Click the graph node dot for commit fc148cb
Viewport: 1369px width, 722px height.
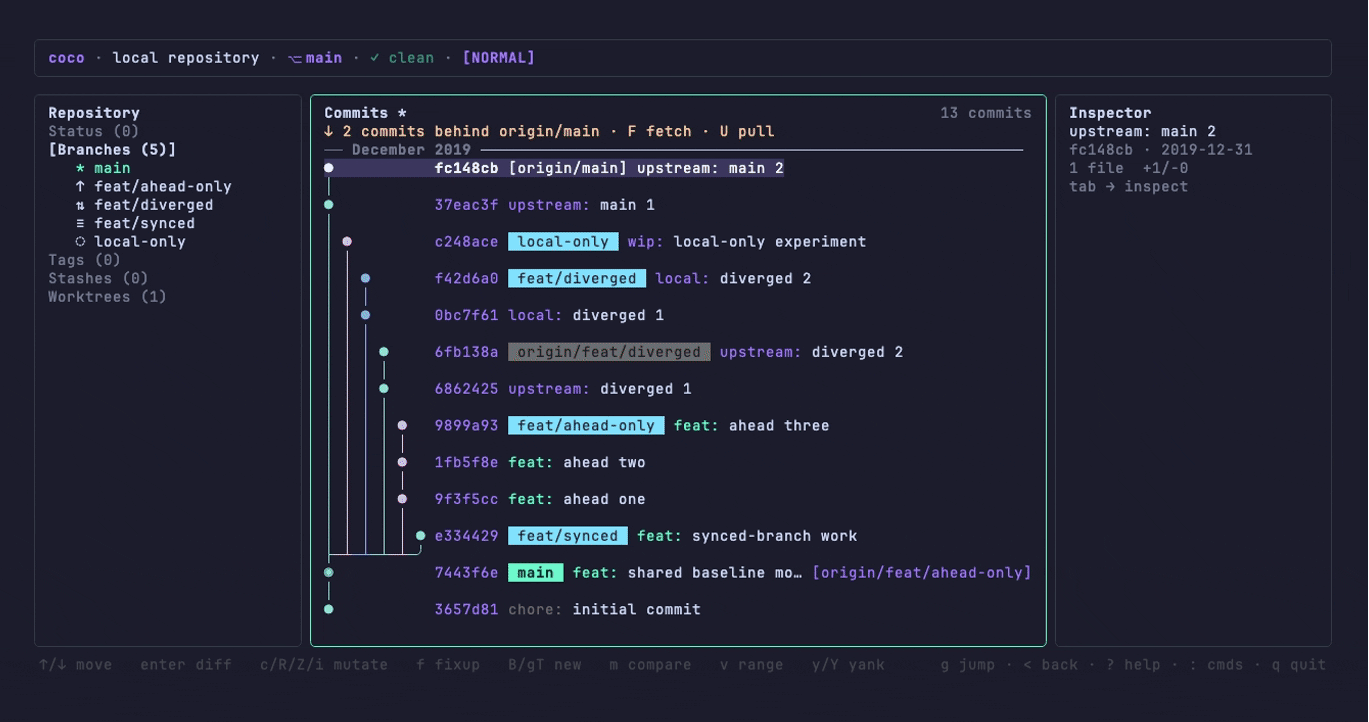coord(329,168)
